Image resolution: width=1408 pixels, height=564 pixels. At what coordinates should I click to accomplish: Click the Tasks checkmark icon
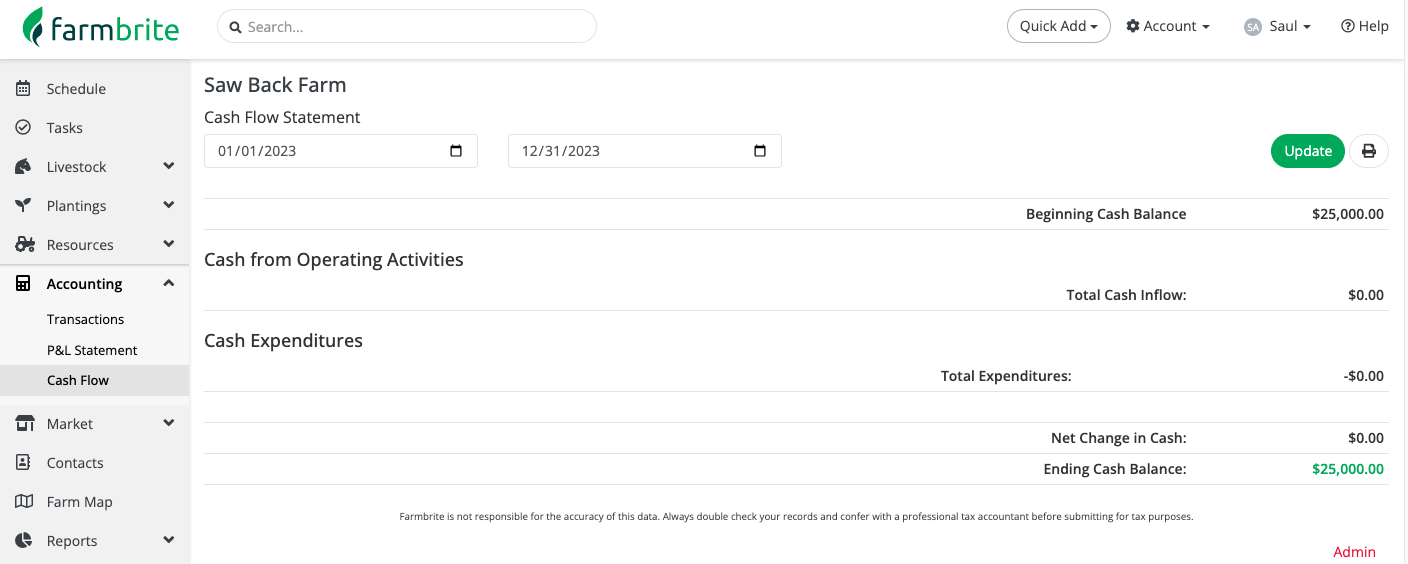click(24, 128)
